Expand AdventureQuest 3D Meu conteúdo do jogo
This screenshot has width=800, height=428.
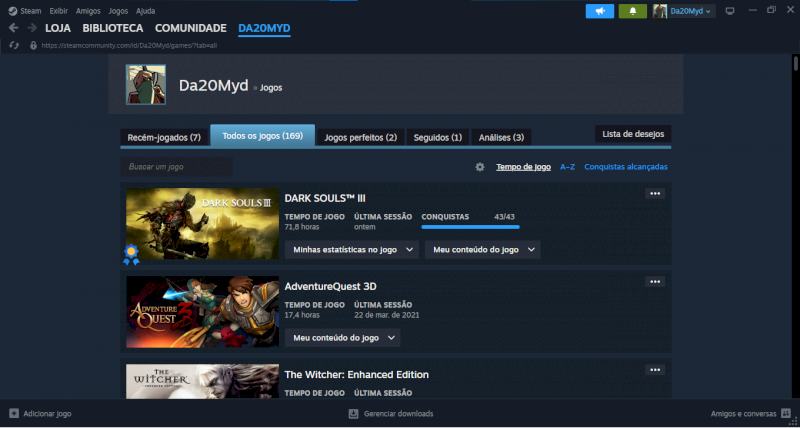pyautogui.click(x=343, y=338)
